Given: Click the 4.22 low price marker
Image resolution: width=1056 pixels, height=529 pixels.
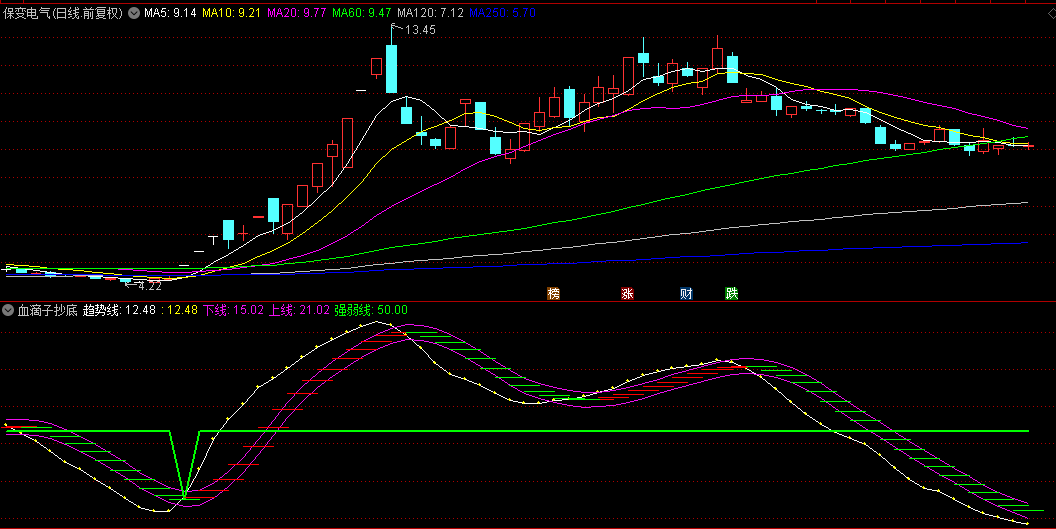Looking at the screenshot, I should tap(150, 286).
